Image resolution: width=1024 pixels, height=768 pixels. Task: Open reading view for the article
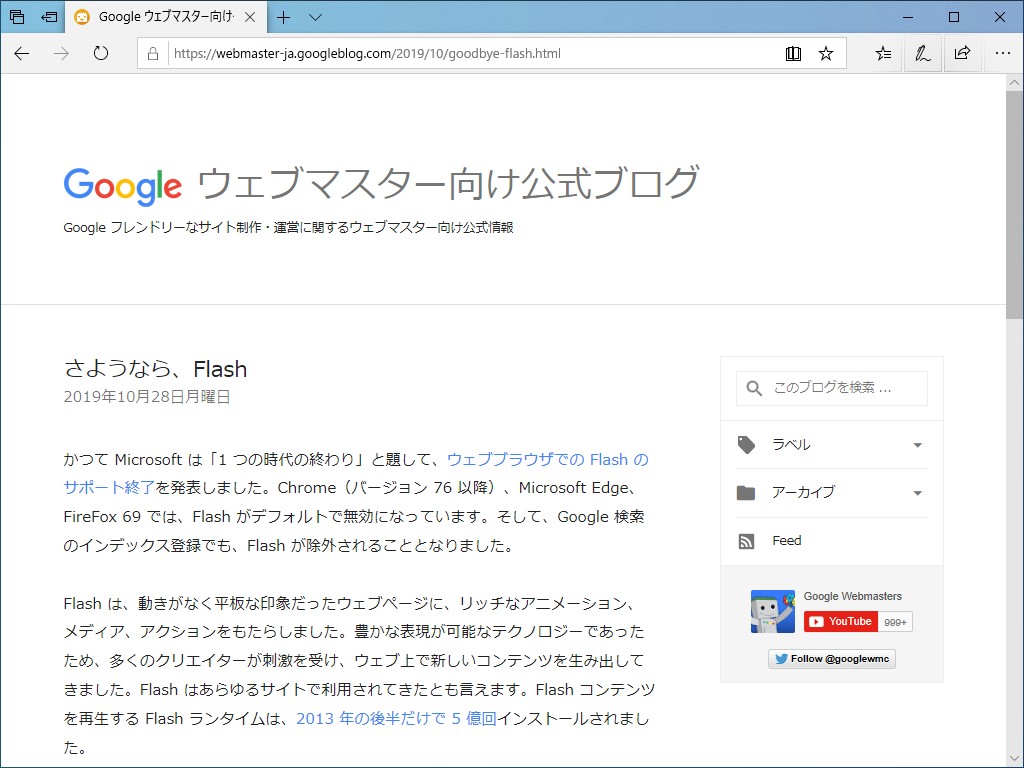point(793,53)
